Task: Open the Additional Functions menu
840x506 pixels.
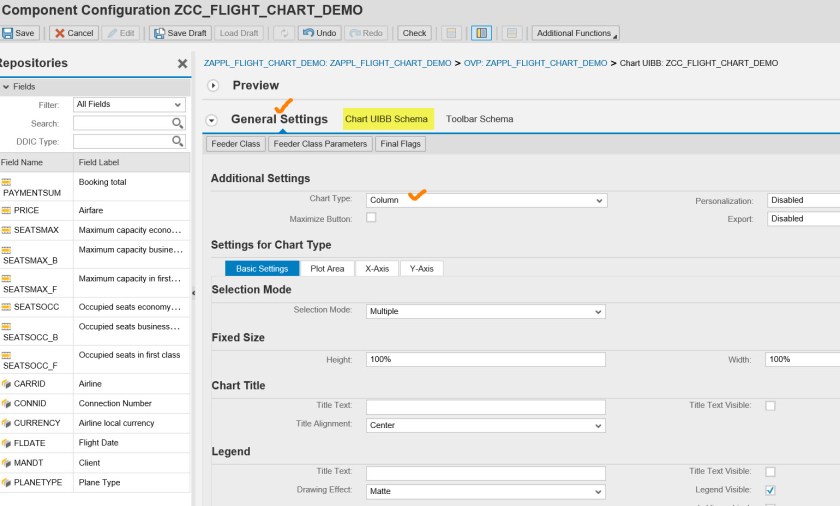Action: [x=576, y=33]
